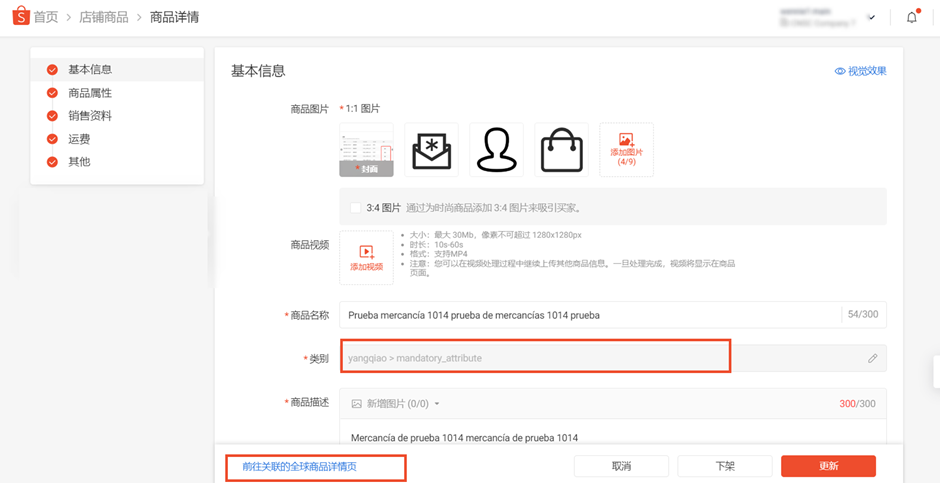Go to 销售资料 section in sidebar
The width and height of the screenshot is (940, 483).
(90, 116)
